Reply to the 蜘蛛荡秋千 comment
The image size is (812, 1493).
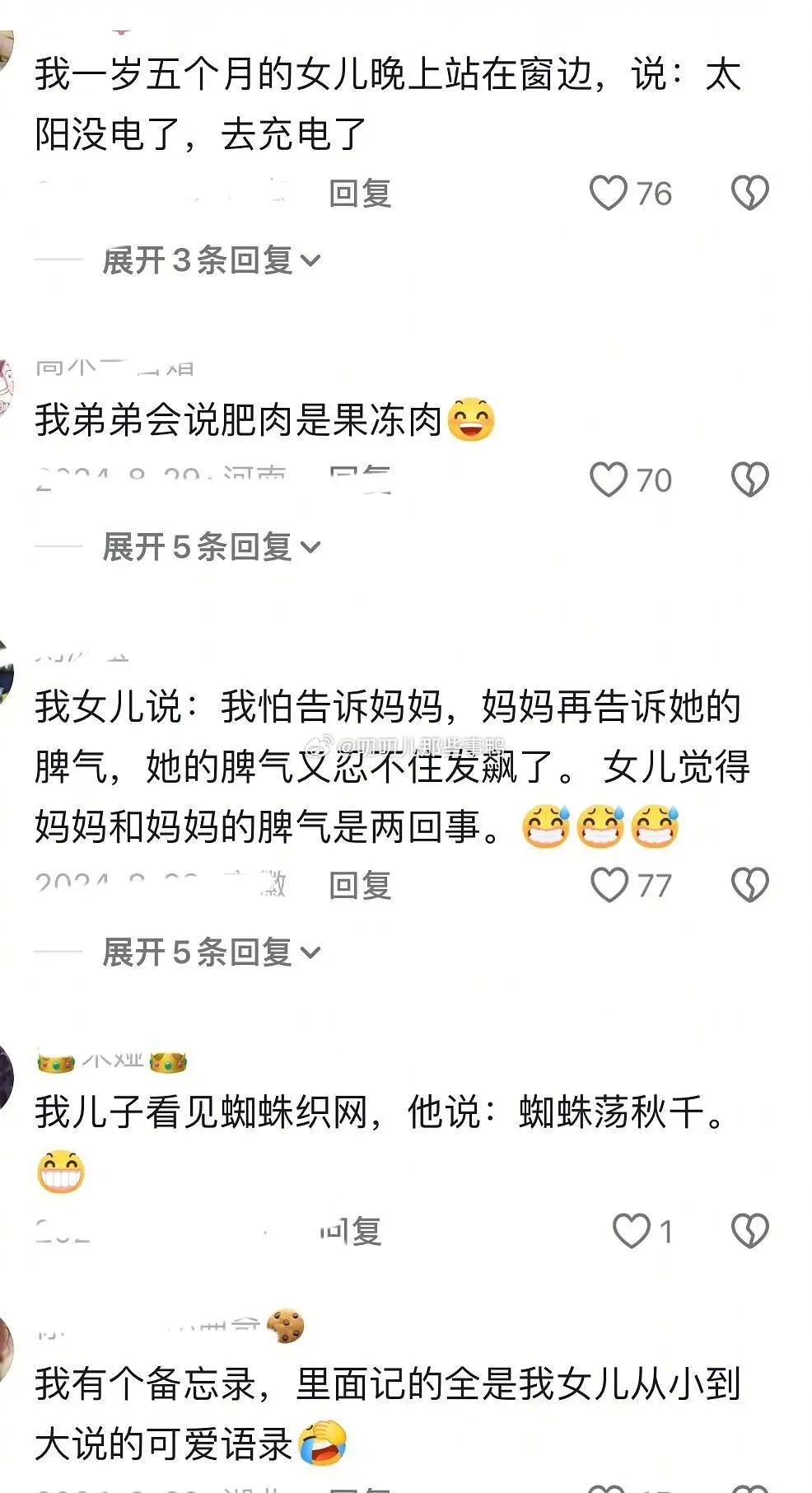(x=352, y=1231)
